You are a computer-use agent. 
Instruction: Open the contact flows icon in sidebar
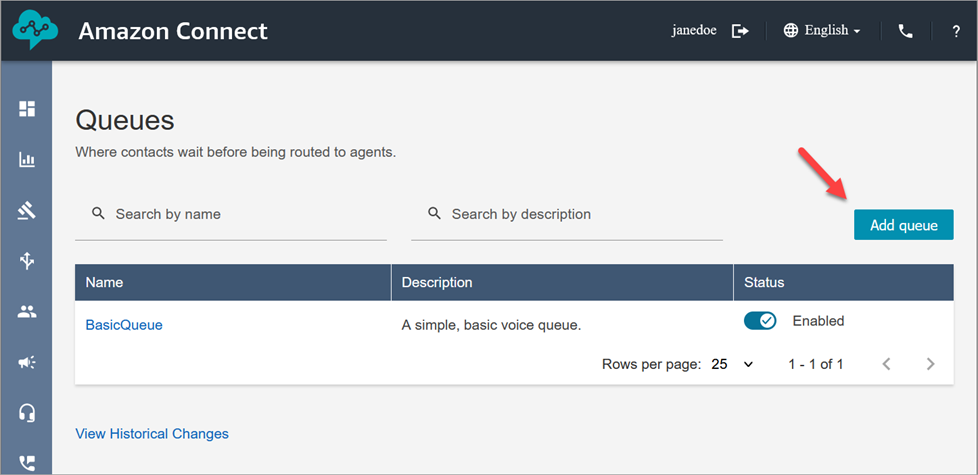(27, 261)
